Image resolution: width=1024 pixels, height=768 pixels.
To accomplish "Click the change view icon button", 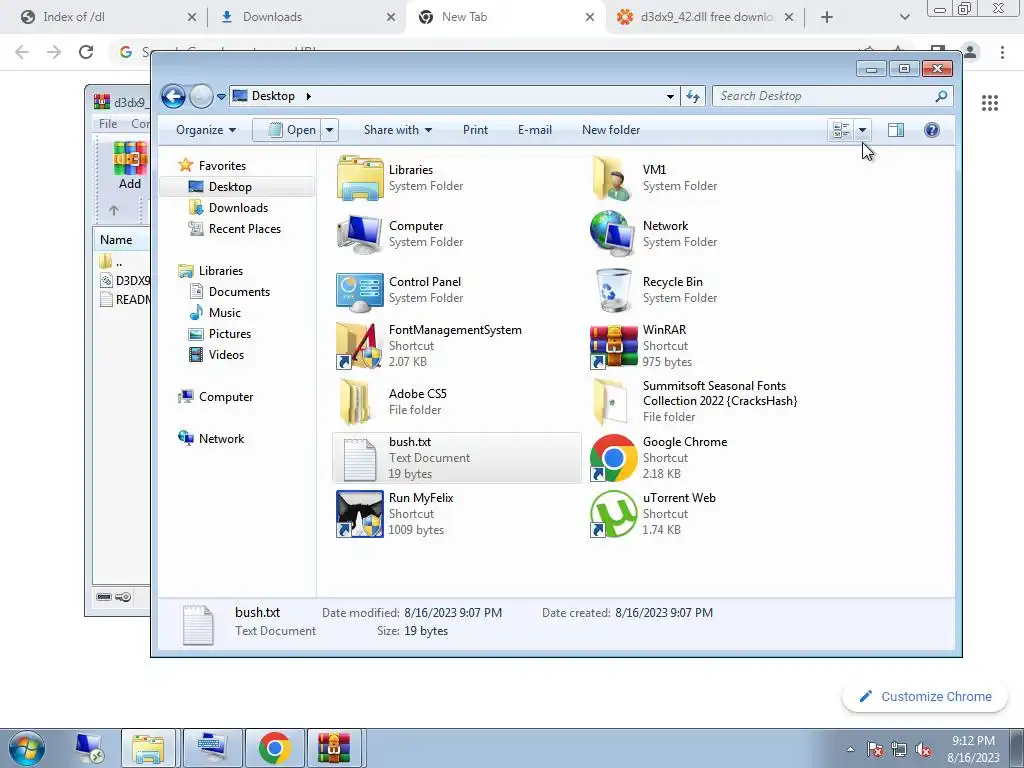I will coord(841,130).
